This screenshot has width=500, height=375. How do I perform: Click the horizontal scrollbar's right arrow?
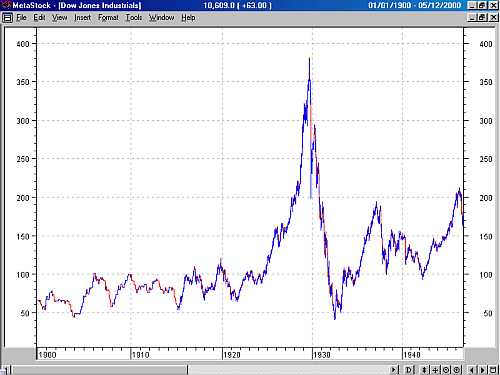click(x=393, y=370)
